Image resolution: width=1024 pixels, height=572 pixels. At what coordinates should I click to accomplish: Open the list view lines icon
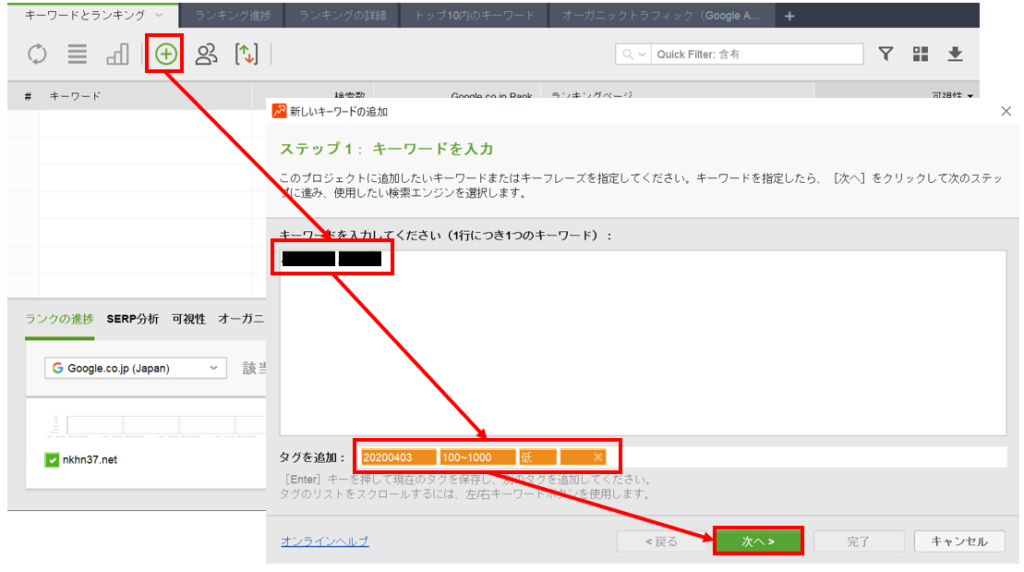77,54
